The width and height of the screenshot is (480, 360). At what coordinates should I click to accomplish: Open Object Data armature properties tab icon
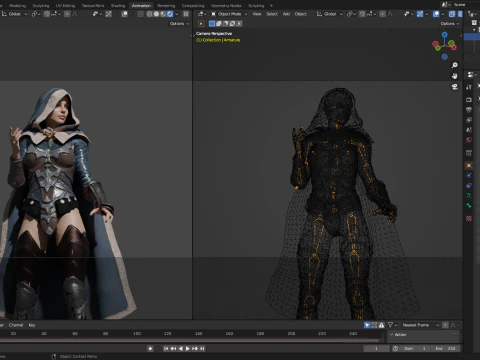[469, 195]
